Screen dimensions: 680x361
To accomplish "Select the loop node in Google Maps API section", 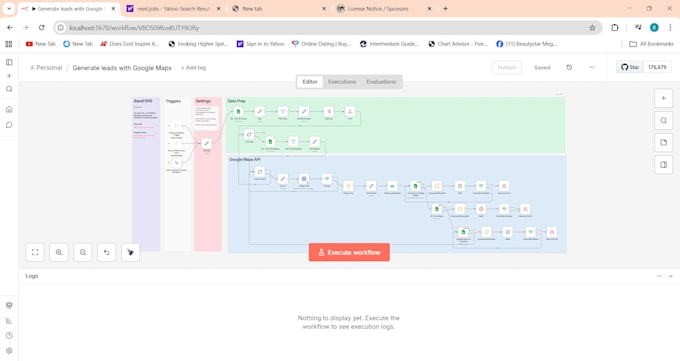I will (259, 172).
